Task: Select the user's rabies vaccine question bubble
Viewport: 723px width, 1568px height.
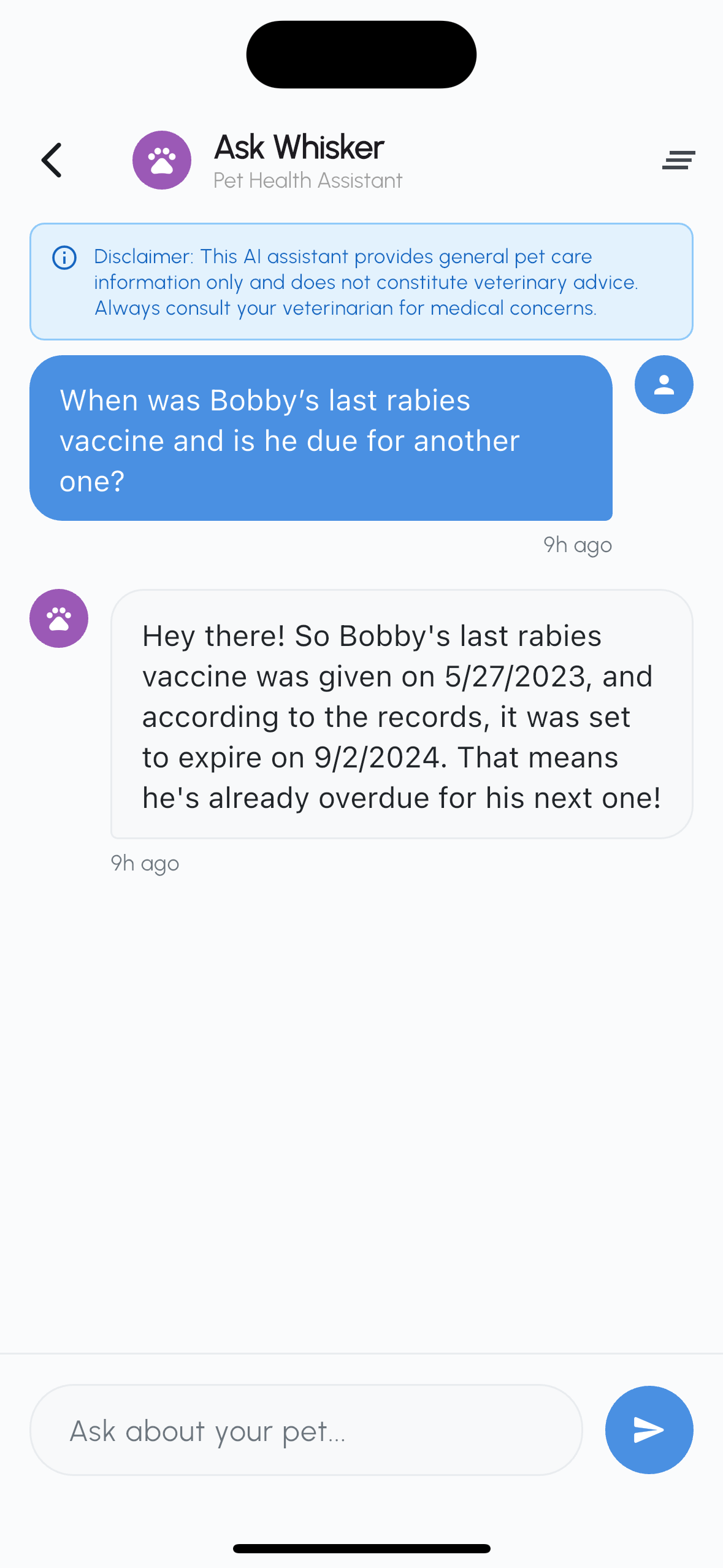Action: pos(321,438)
